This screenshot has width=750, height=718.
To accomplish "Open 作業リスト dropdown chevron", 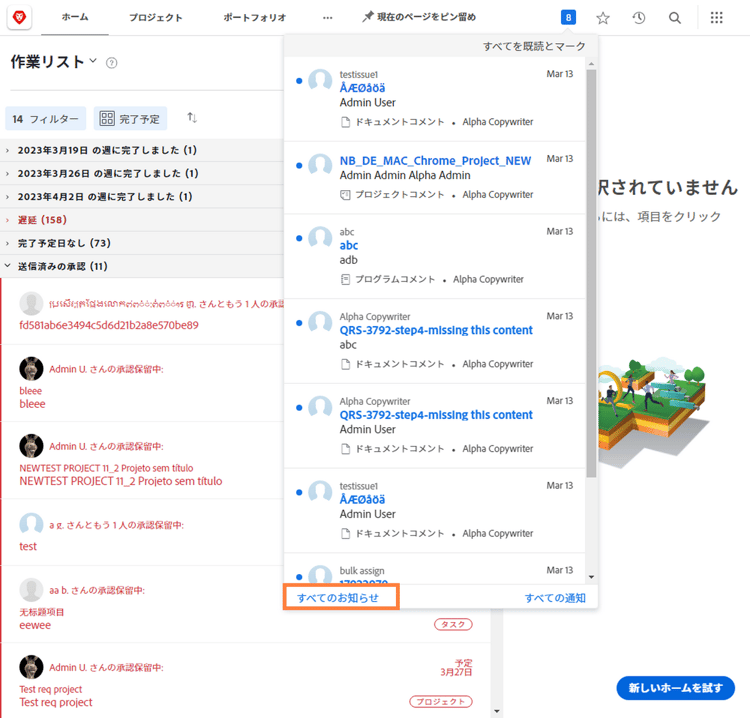I will (93, 61).
